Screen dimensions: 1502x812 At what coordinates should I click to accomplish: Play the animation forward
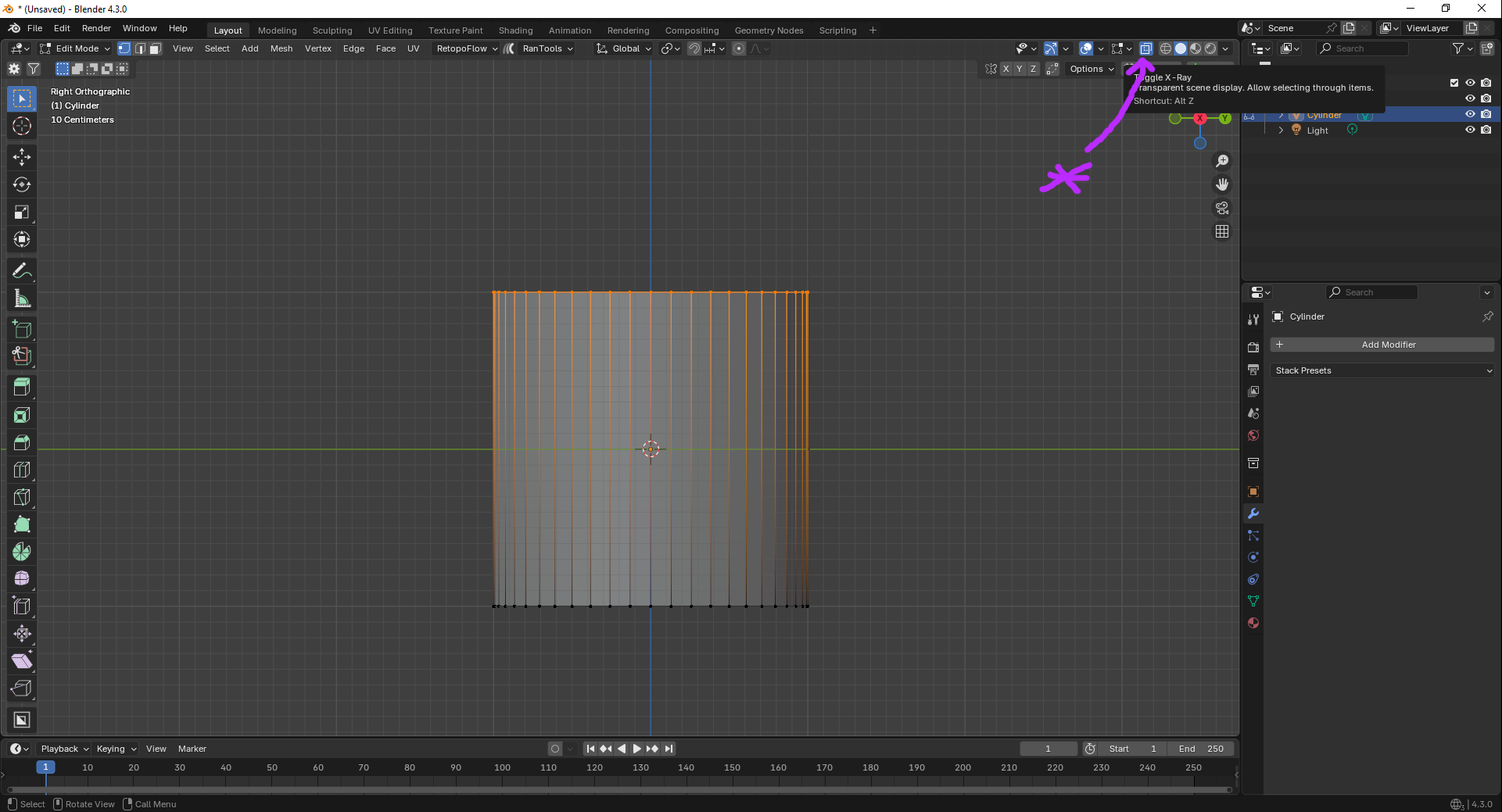tap(636, 749)
